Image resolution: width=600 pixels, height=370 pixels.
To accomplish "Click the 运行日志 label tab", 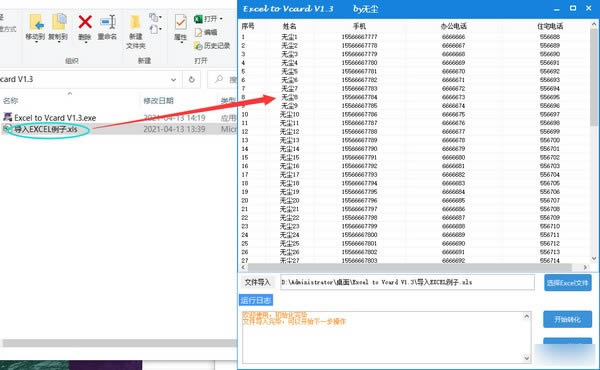I will tap(256, 300).
